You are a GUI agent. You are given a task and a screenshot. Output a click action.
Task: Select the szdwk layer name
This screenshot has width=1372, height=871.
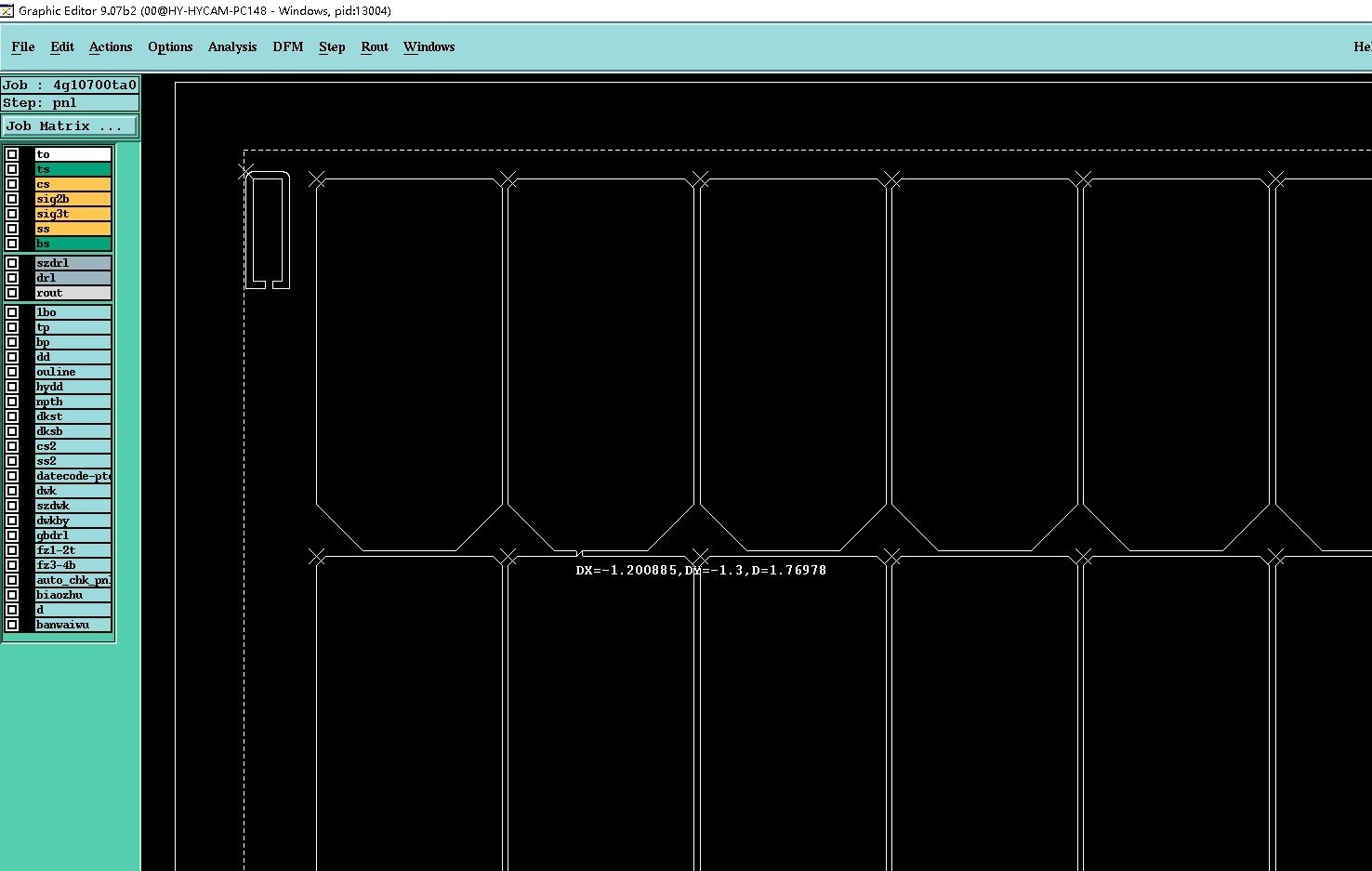coord(73,506)
